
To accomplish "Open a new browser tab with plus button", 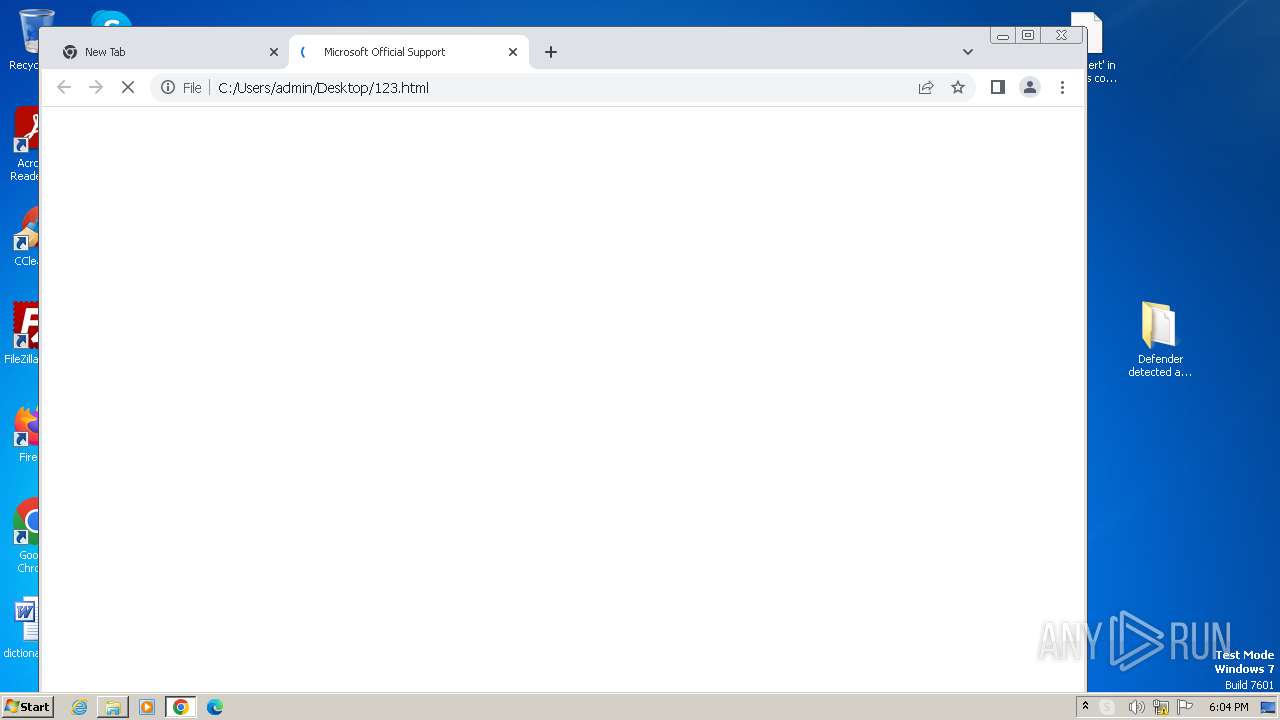I will tap(551, 52).
